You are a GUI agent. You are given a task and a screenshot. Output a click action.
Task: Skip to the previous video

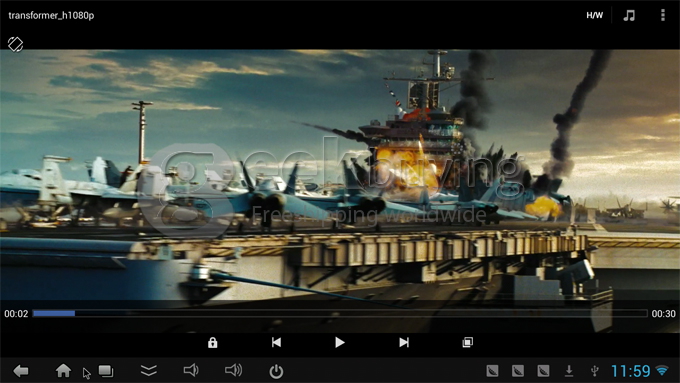(x=276, y=343)
